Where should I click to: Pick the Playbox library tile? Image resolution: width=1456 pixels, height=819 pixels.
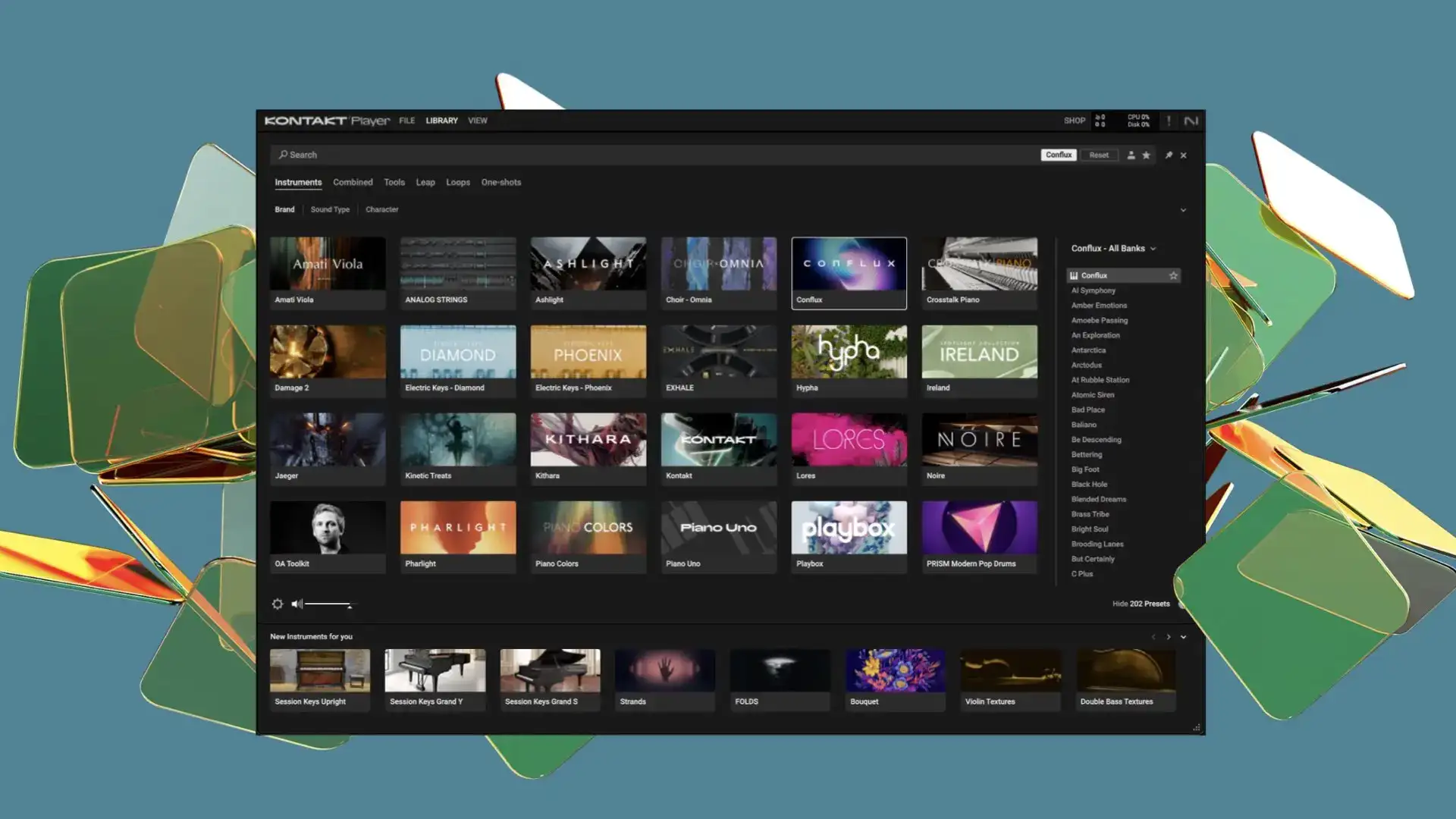click(x=849, y=537)
